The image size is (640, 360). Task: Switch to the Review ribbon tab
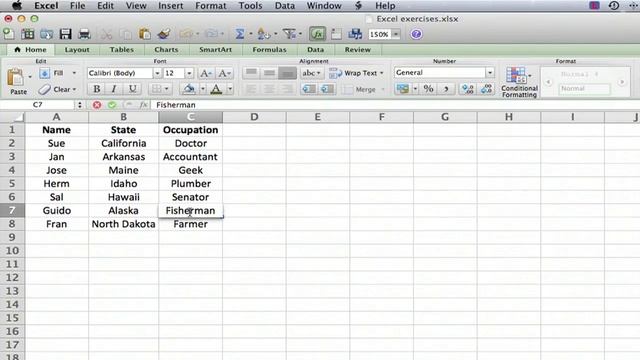coord(358,49)
